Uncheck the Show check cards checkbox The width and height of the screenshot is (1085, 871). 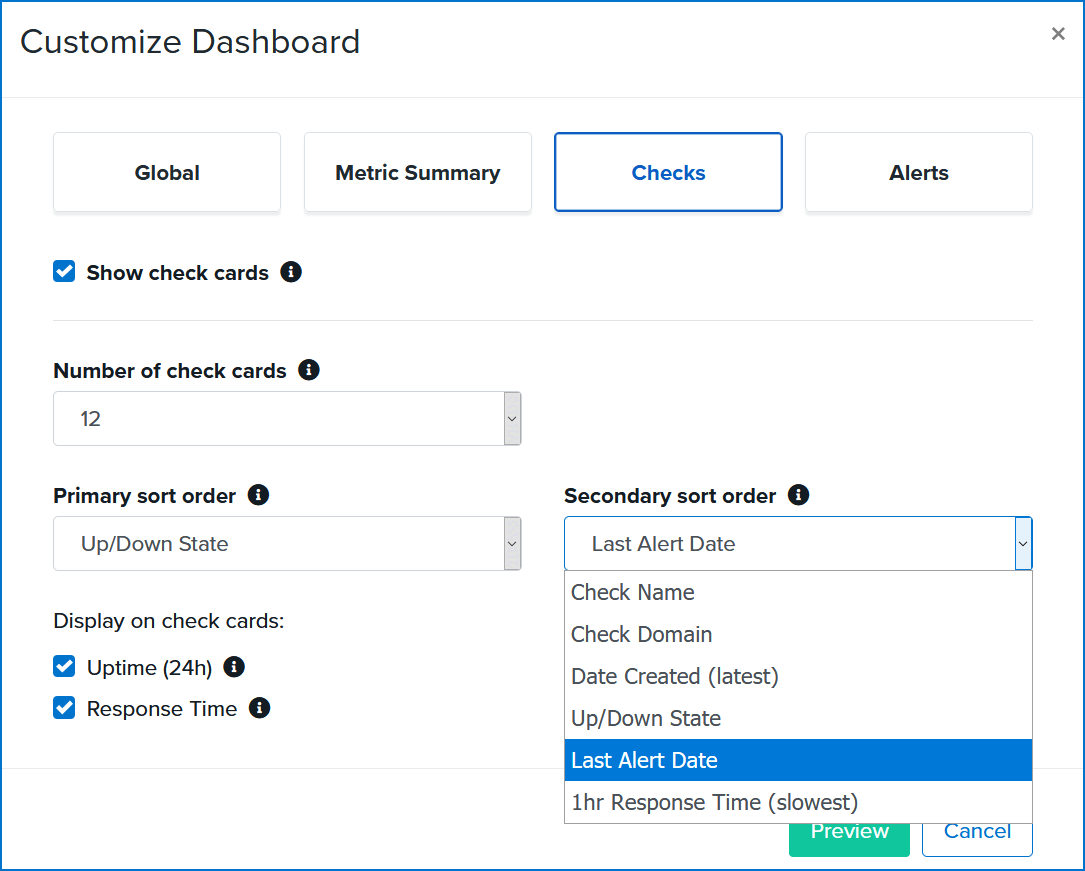[63, 271]
